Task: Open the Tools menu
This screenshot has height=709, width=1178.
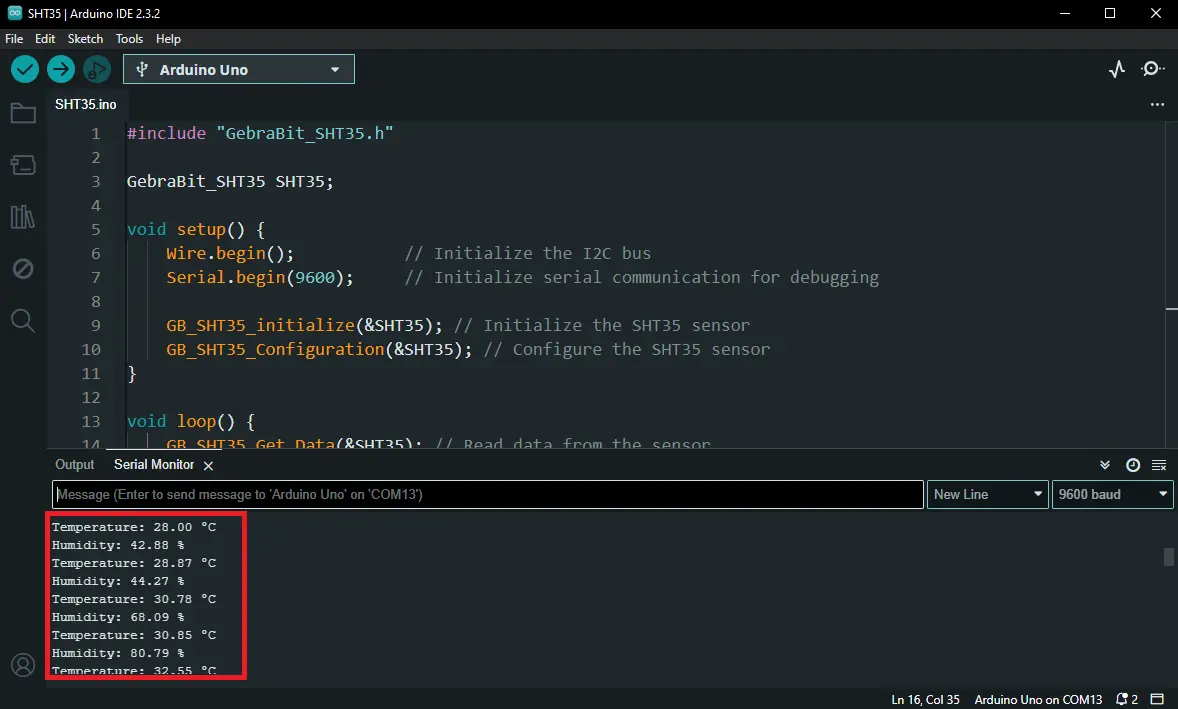Action: click(129, 39)
